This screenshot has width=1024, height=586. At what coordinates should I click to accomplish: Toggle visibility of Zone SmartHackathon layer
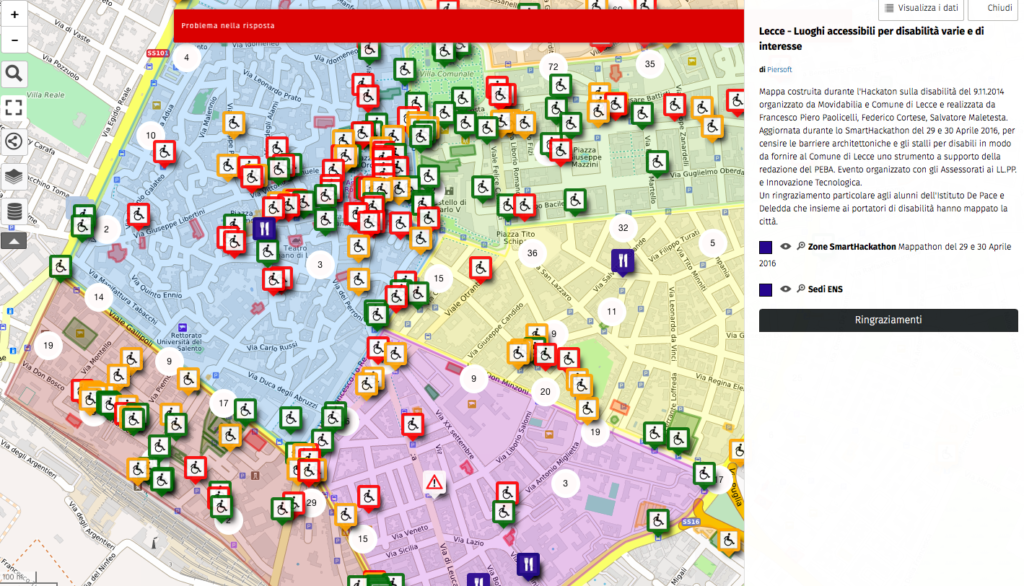click(x=786, y=246)
